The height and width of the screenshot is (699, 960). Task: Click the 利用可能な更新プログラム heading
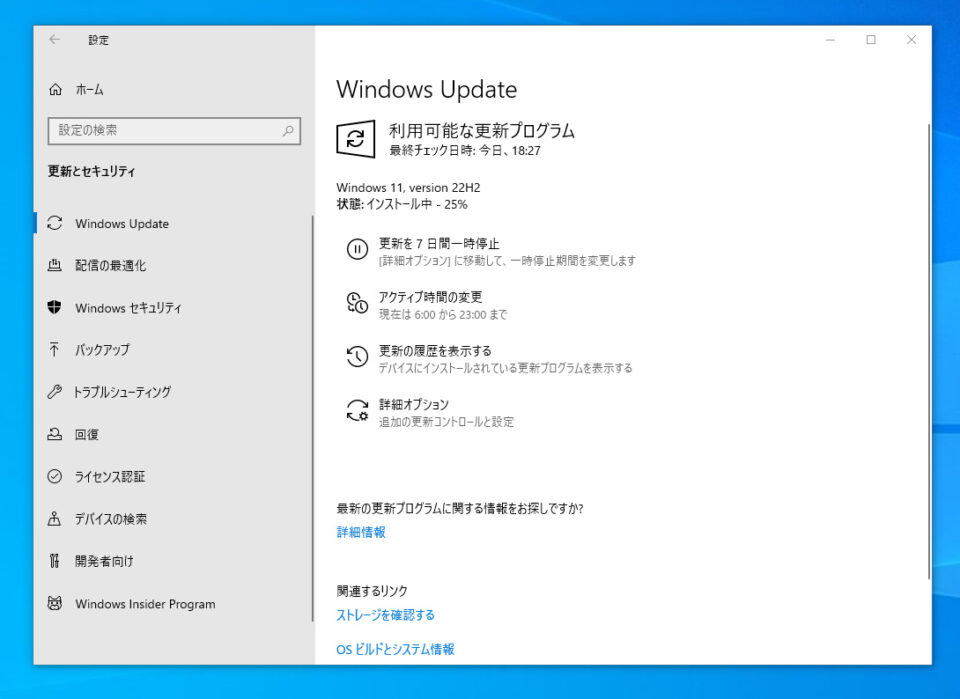(x=482, y=130)
